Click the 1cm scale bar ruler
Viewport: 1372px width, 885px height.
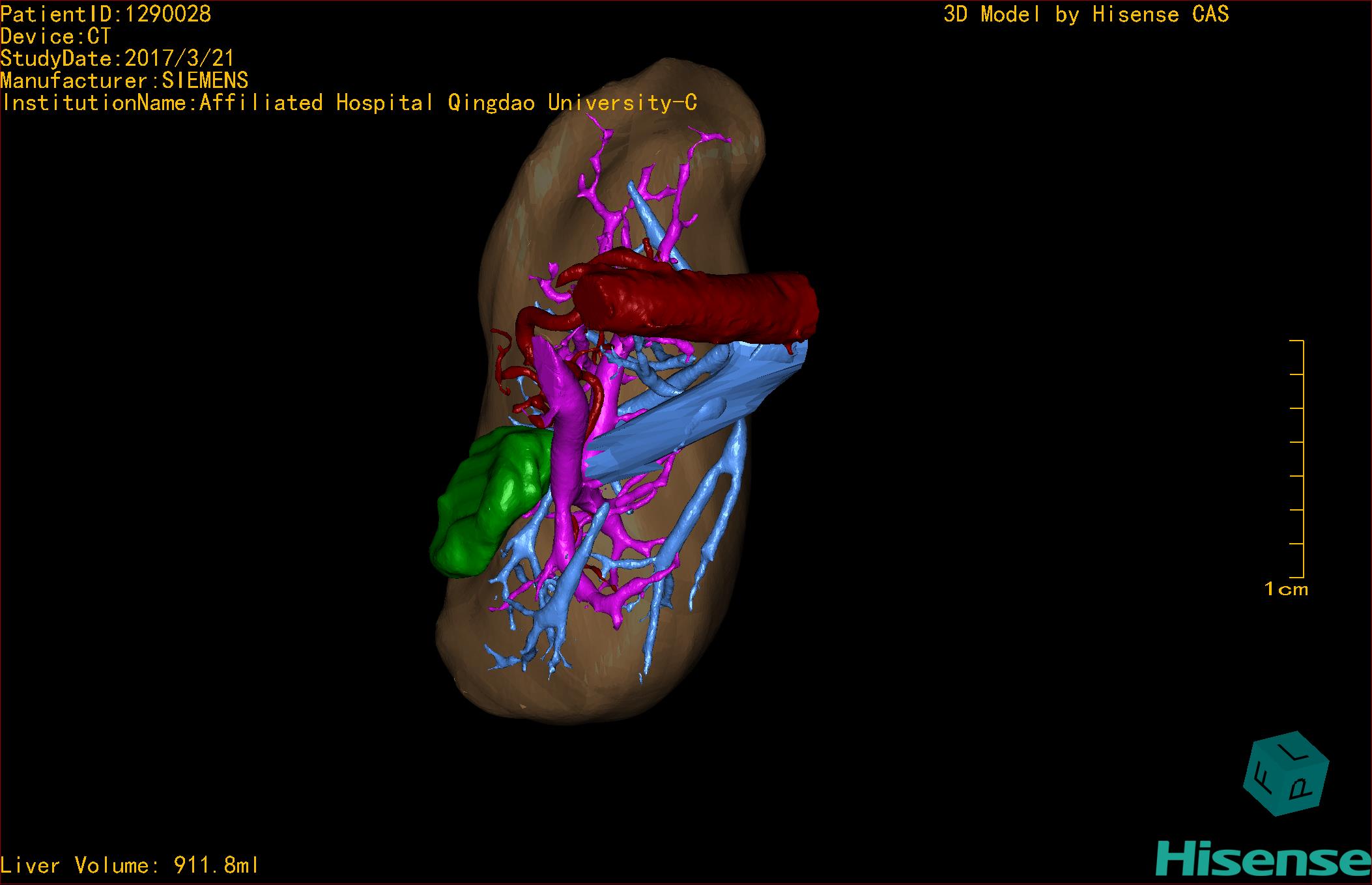1300,458
